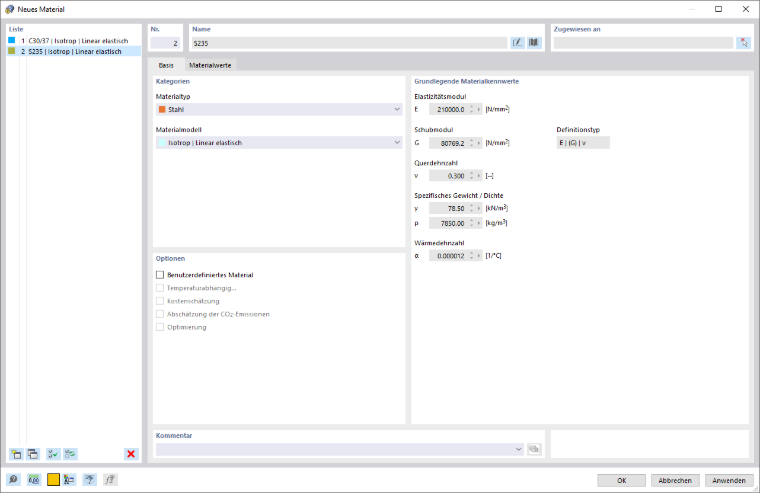Click the Definitionstyp field E | (G) | ν

pos(583,143)
